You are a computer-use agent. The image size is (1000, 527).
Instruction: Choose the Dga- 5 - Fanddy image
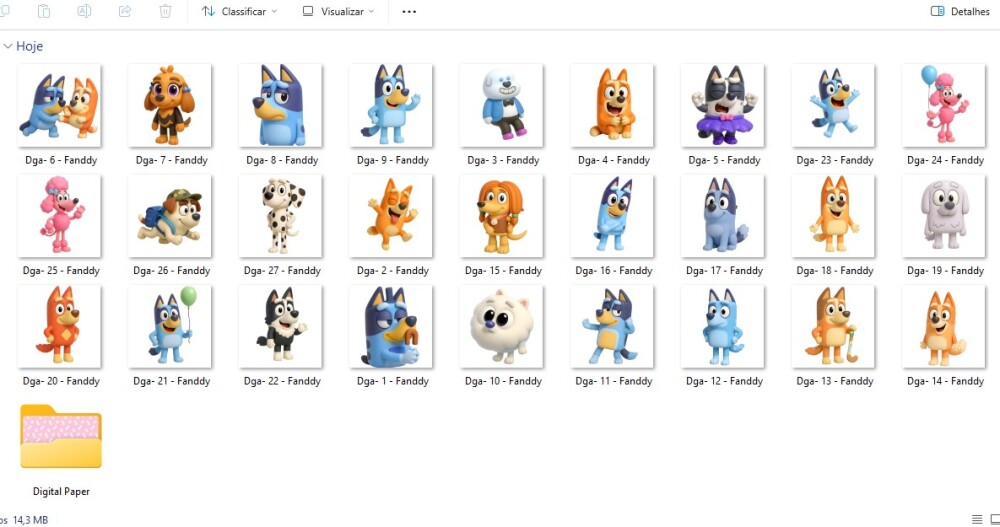(x=723, y=105)
